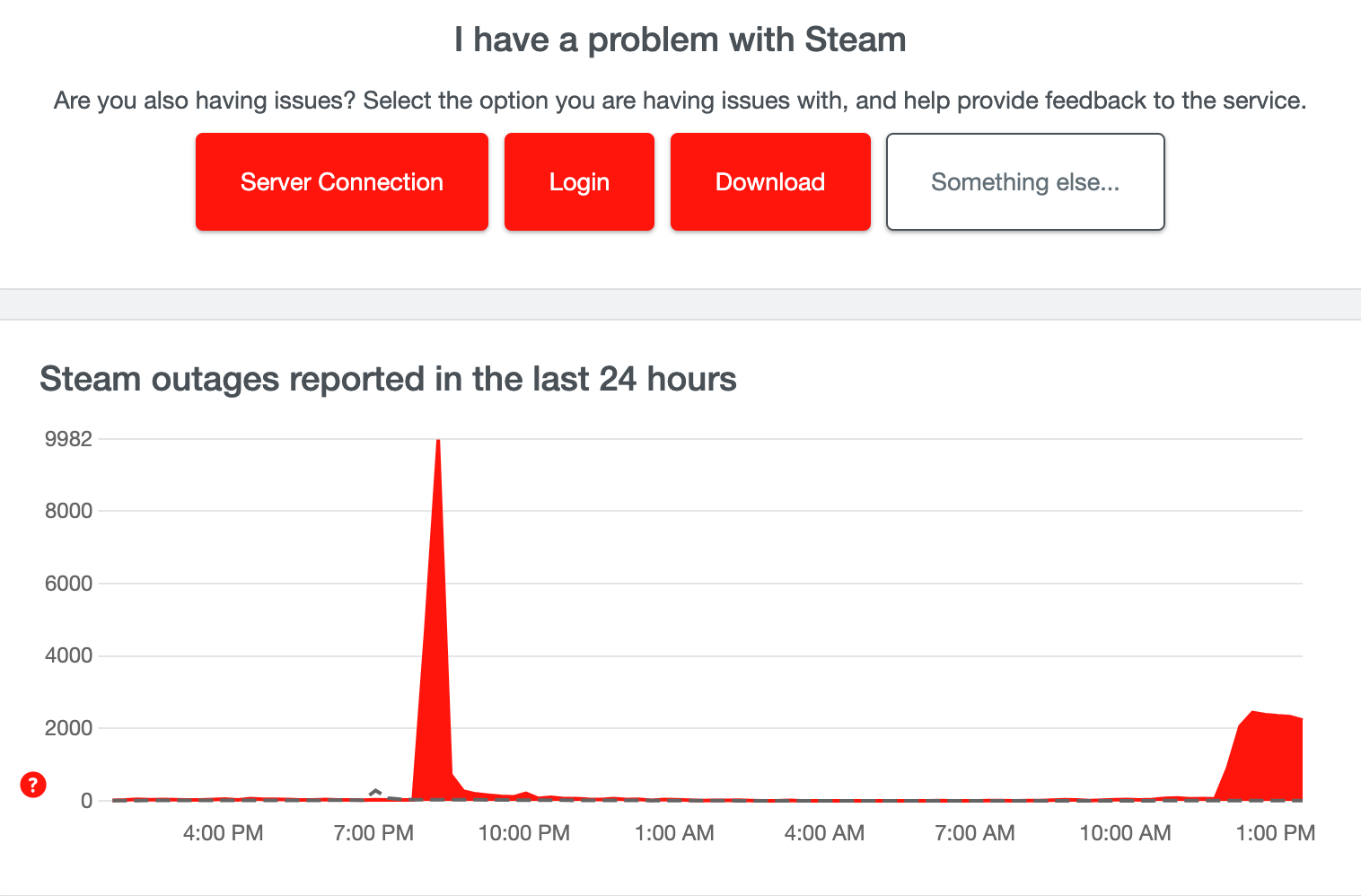1361x896 pixels.
Task: Report a Download problem
Action: (x=769, y=181)
